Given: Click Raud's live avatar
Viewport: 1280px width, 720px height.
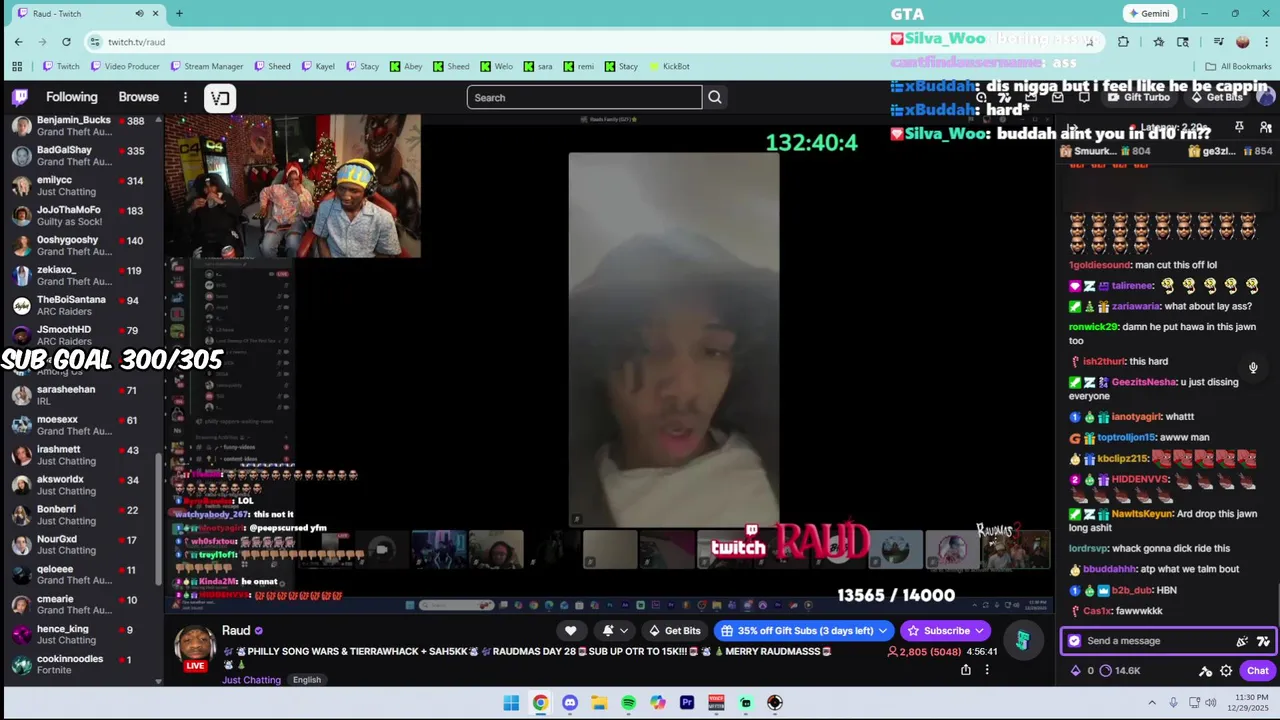Looking at the screenshot, I should pos(195,648).
